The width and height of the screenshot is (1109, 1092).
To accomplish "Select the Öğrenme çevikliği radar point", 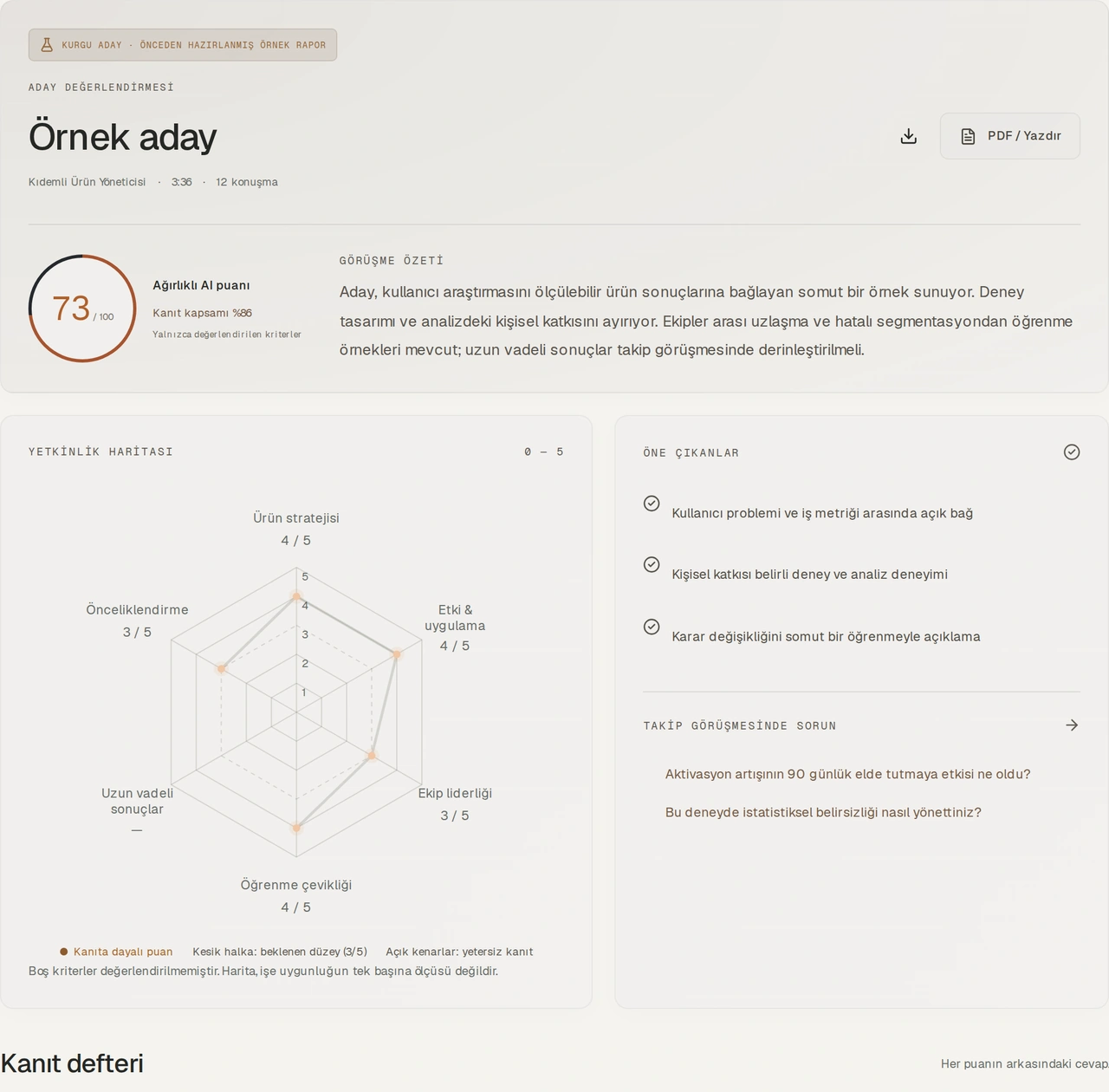I will tap(296, 828).
